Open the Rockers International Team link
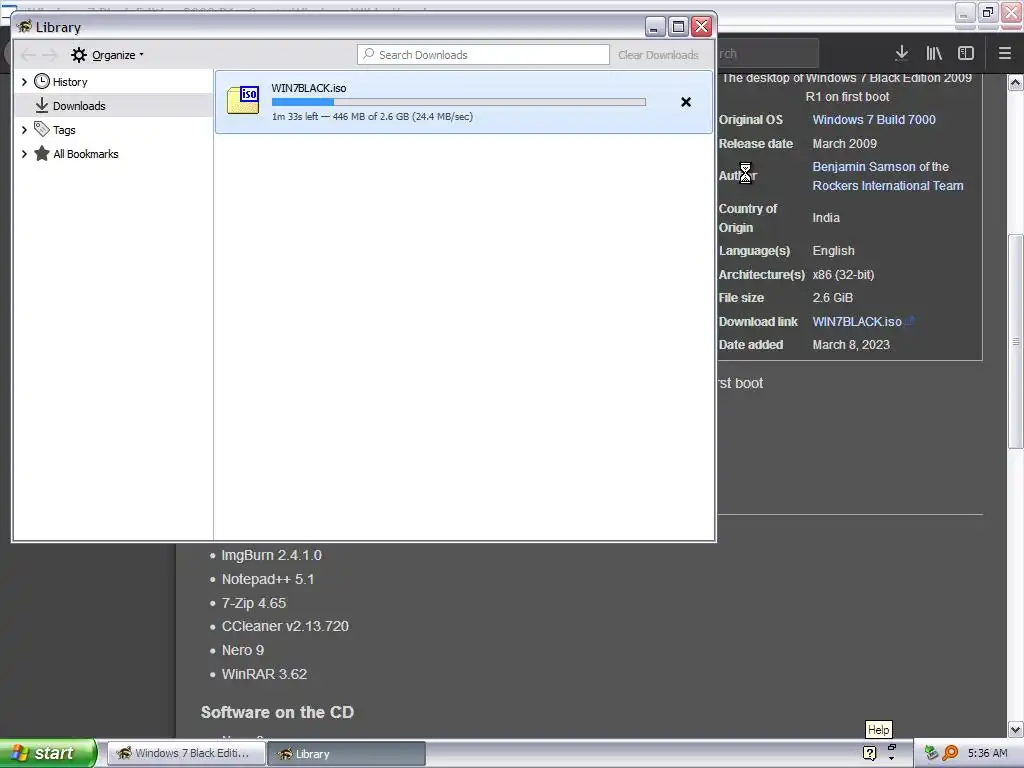The height and width of the screenshot is (768, 1024). pyautogui.click(x=888, y=185)
